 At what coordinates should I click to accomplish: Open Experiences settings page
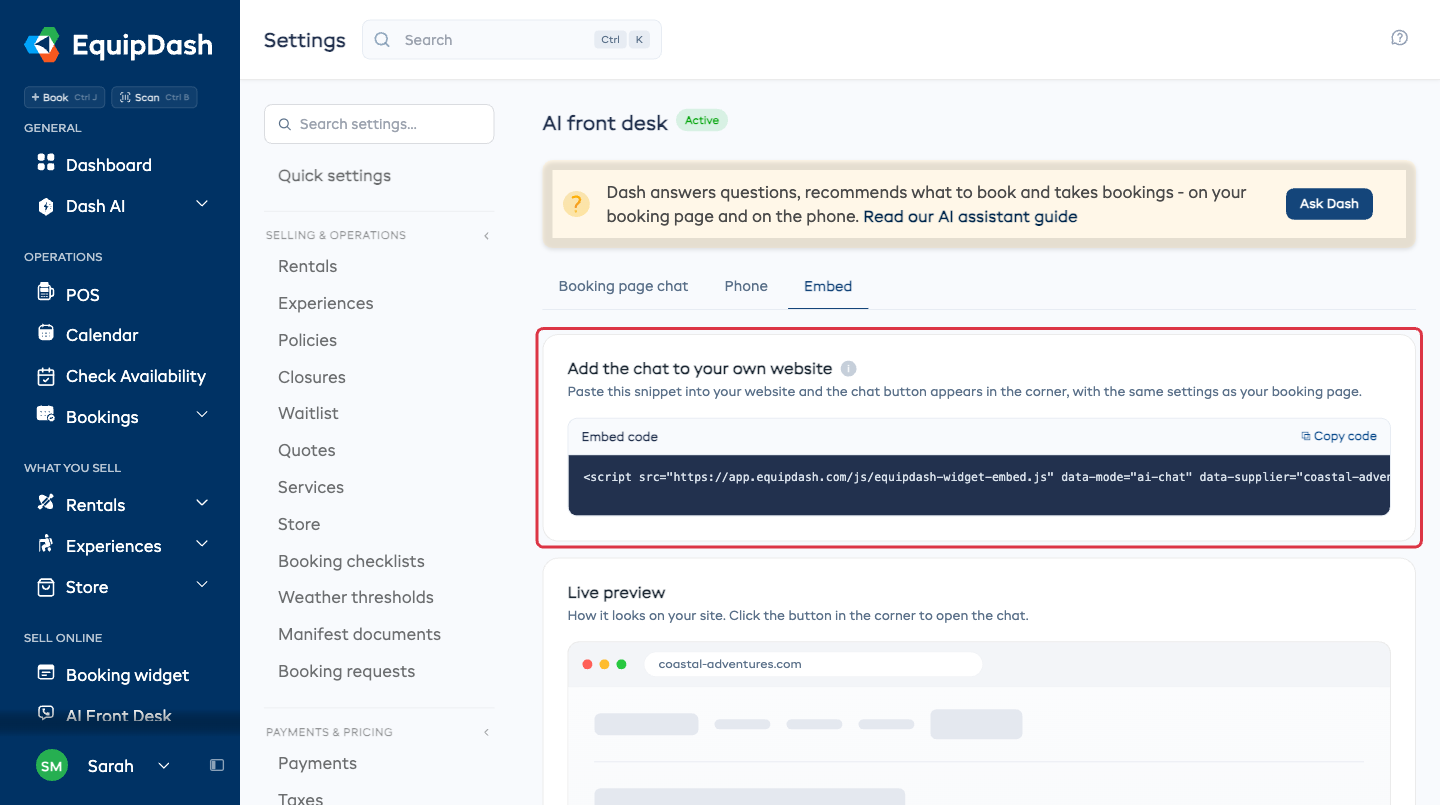click(325, 303)
